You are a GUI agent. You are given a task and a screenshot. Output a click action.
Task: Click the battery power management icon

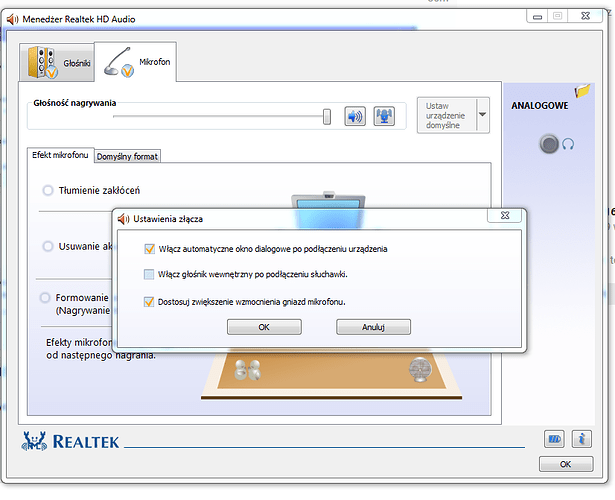[555, 439]
